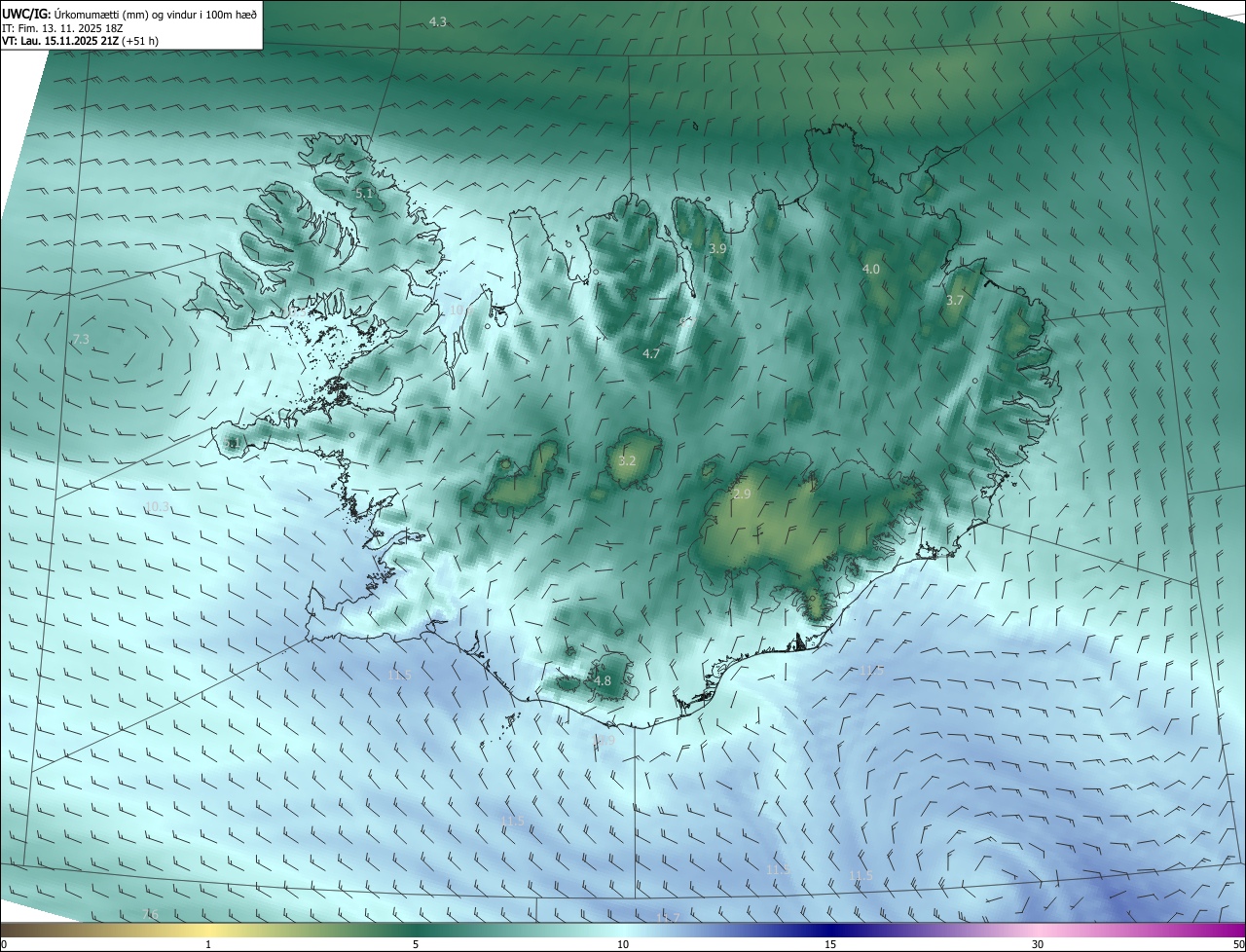Click the 3.2 value on the central glacier
This screenshot has height=952, width=1246.
627,461
